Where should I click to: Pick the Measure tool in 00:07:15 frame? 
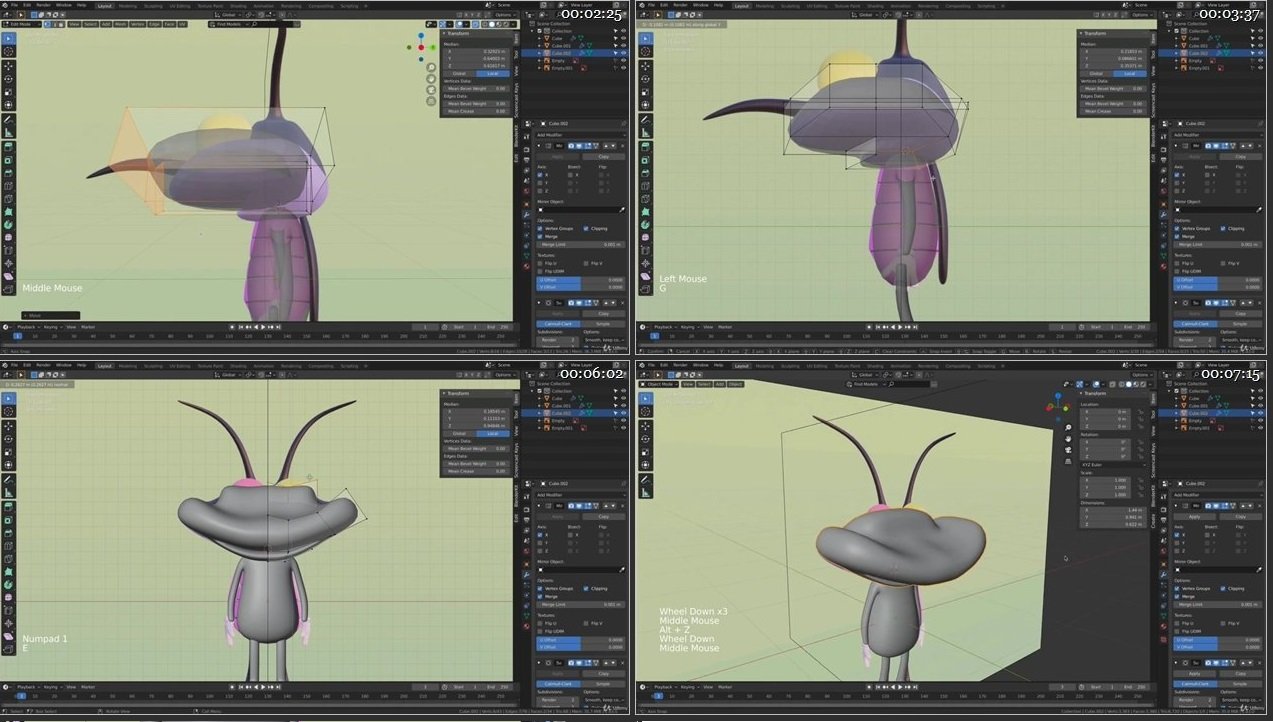click(x=645, y=492)
